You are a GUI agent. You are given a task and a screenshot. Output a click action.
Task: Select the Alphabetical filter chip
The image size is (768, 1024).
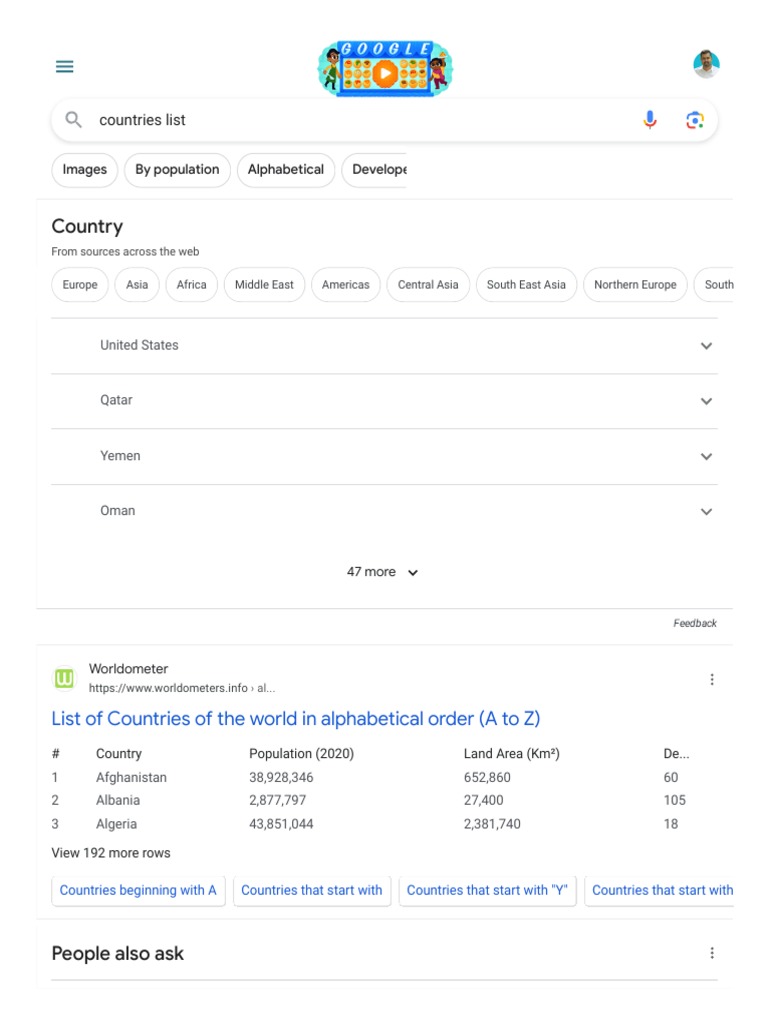tap(285, 170)
